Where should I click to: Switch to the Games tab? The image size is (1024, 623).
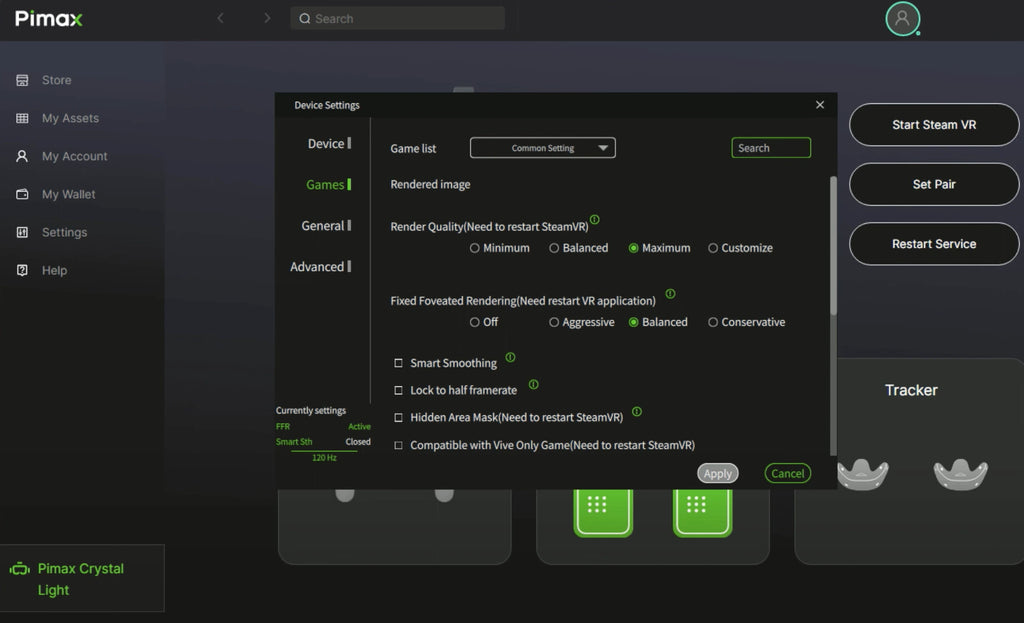point(328,185)
